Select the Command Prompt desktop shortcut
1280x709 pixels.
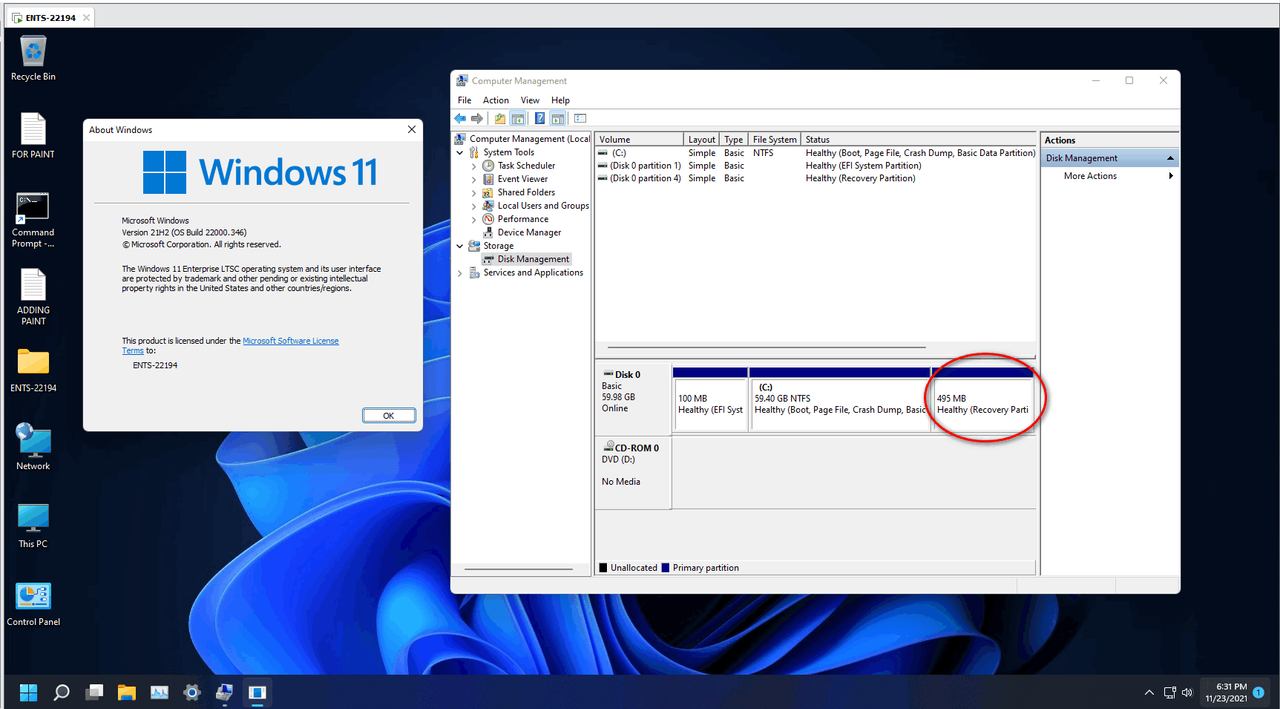coord(33,220)
